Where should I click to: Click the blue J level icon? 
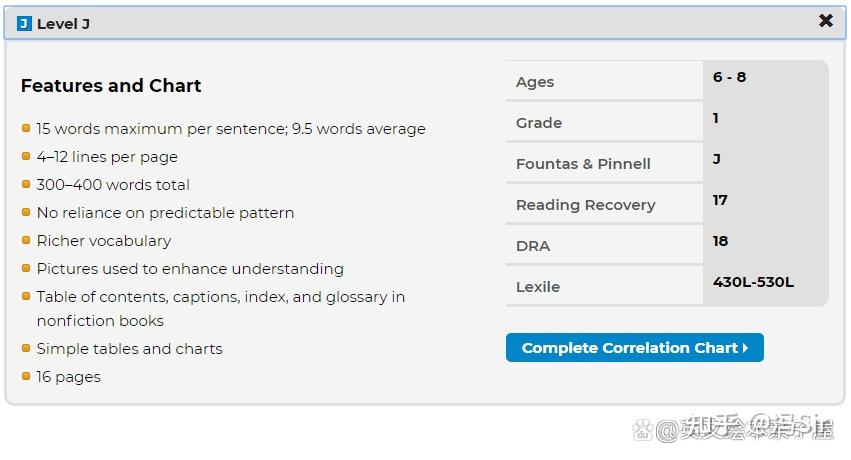click(24, 23)
